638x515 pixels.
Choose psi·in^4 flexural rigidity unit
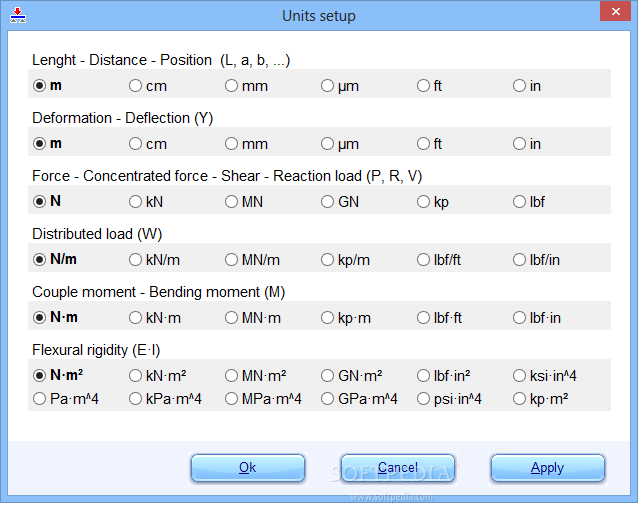point(450,399)
